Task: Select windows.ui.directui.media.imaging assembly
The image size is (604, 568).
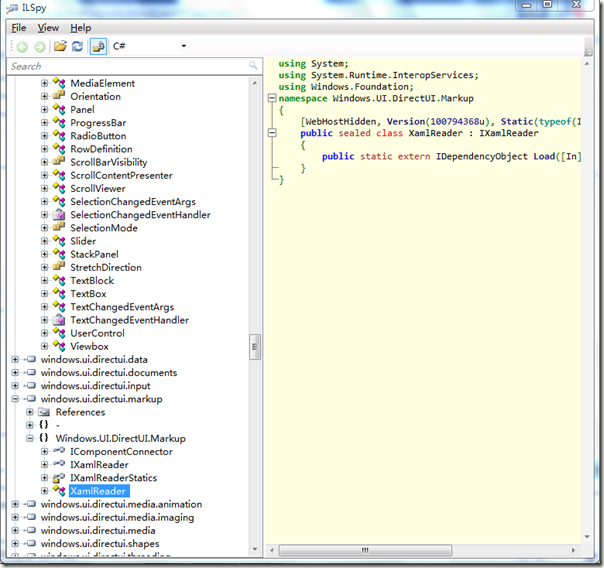Action: click(117, 517)
